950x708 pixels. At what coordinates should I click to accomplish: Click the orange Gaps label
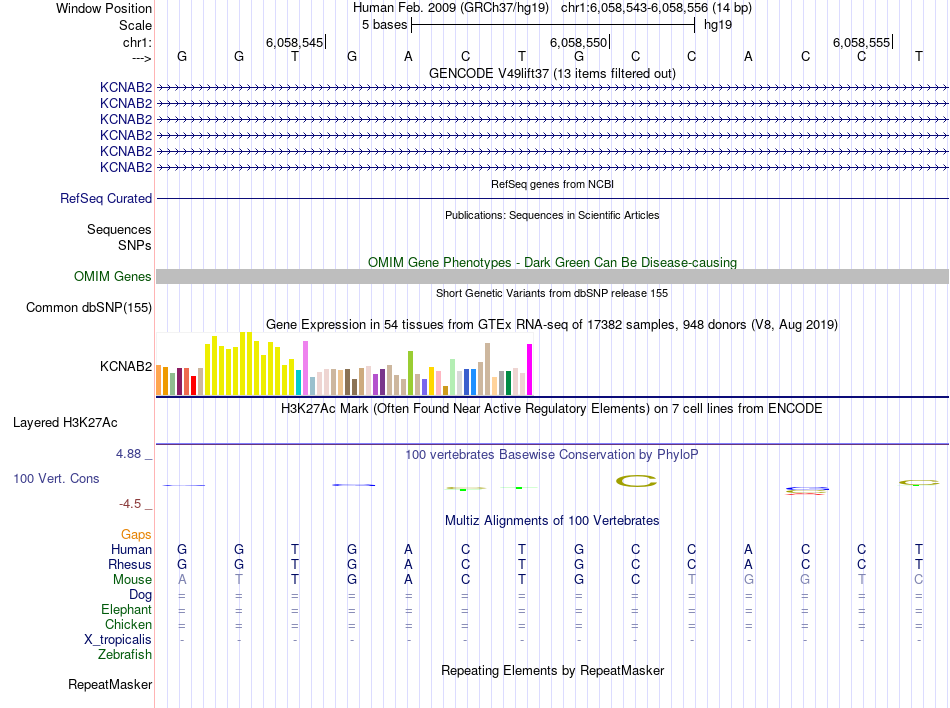(136, 535)
